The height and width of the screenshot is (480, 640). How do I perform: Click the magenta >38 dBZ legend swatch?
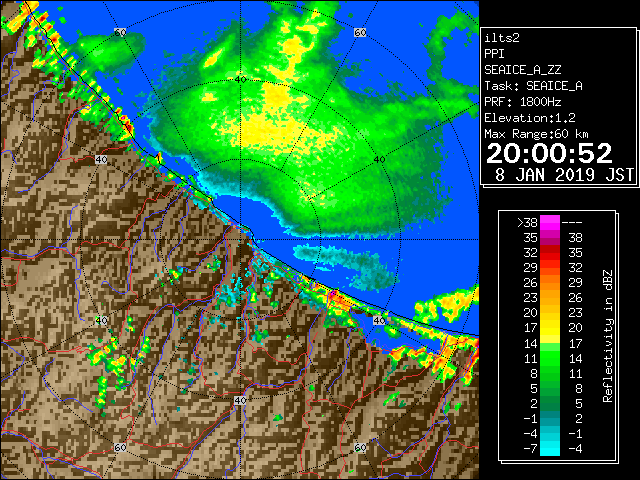[549, 222]
